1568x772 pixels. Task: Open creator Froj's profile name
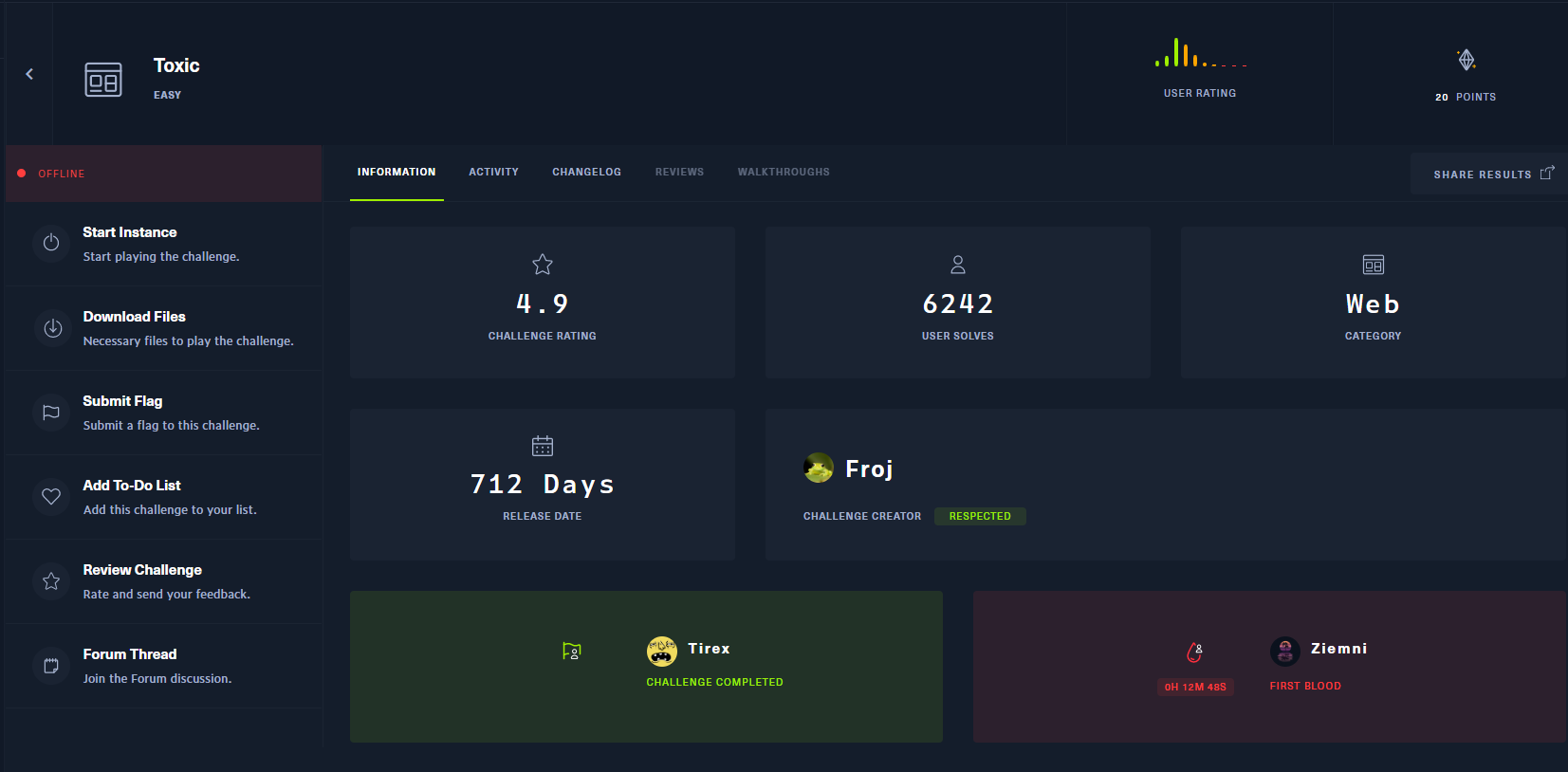(869, 469)
